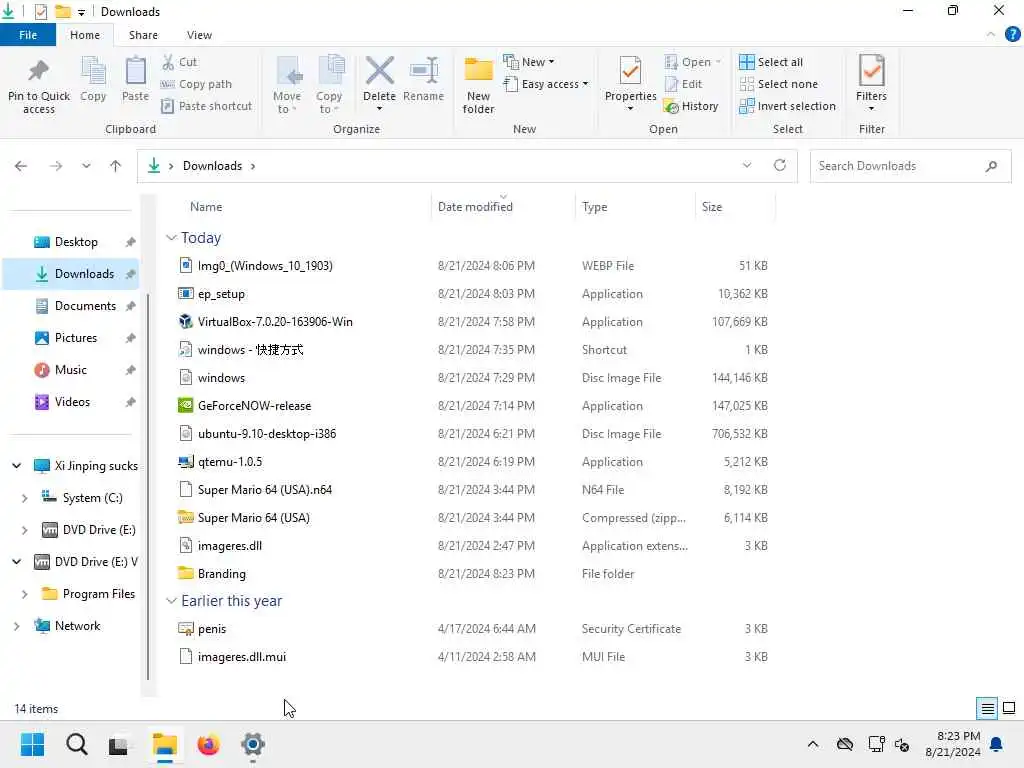
Task: Select Super Mario 64 (USA).n64 file
Action: coord(264,490)
